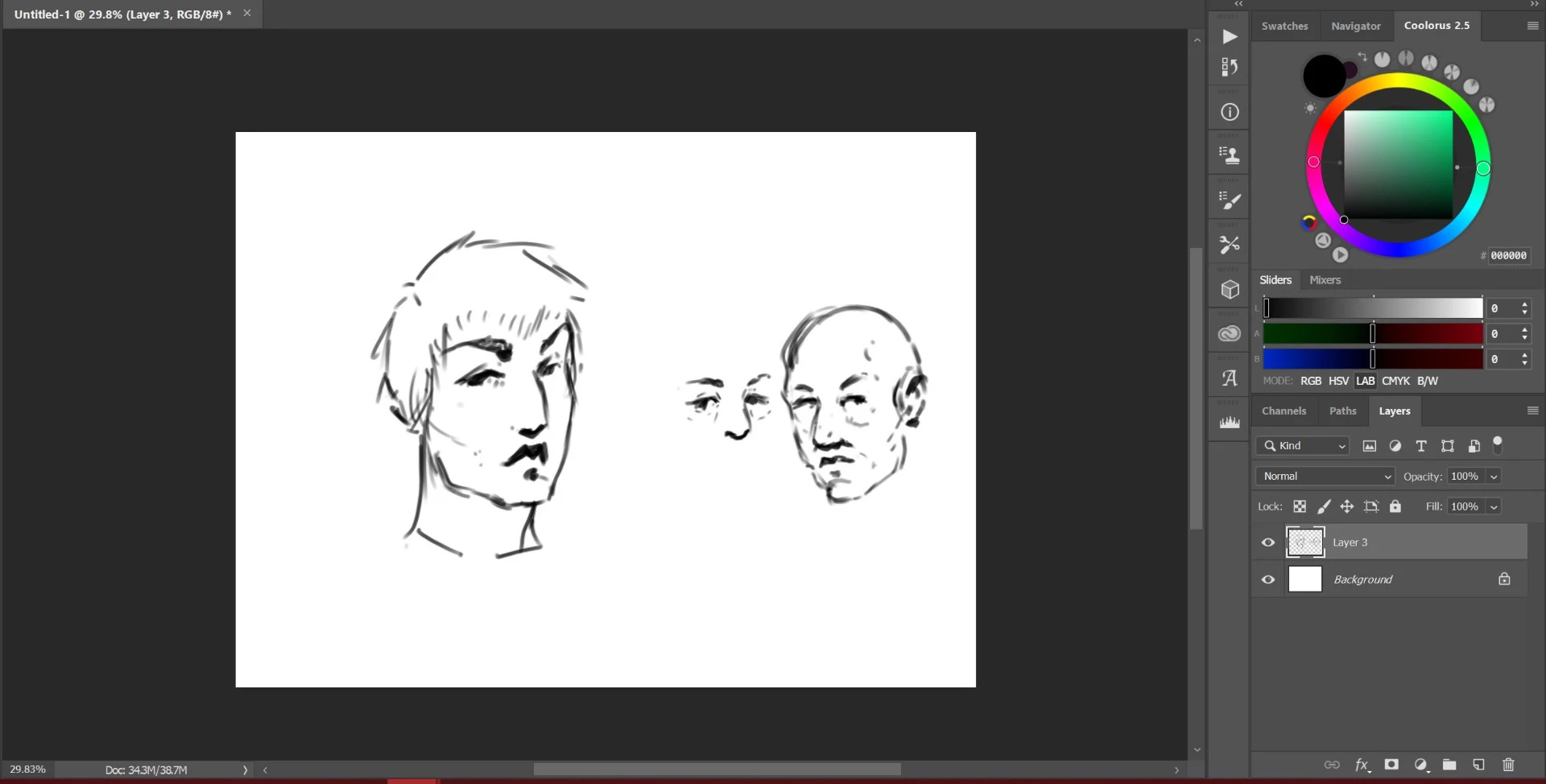The image size is (1546, 784).
Task: Open the Clone Source stamp panel icon
Action: [x=1230, y=155]
